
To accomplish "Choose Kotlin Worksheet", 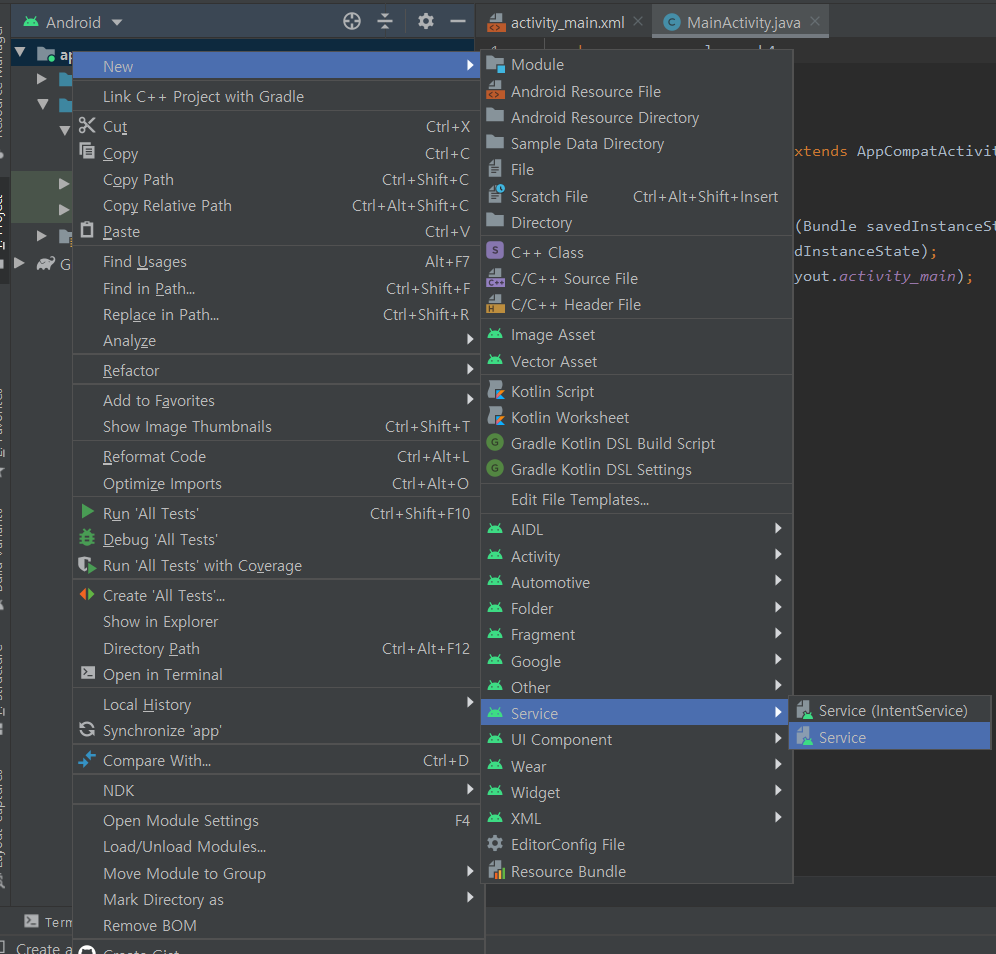I will pos(636,417).
